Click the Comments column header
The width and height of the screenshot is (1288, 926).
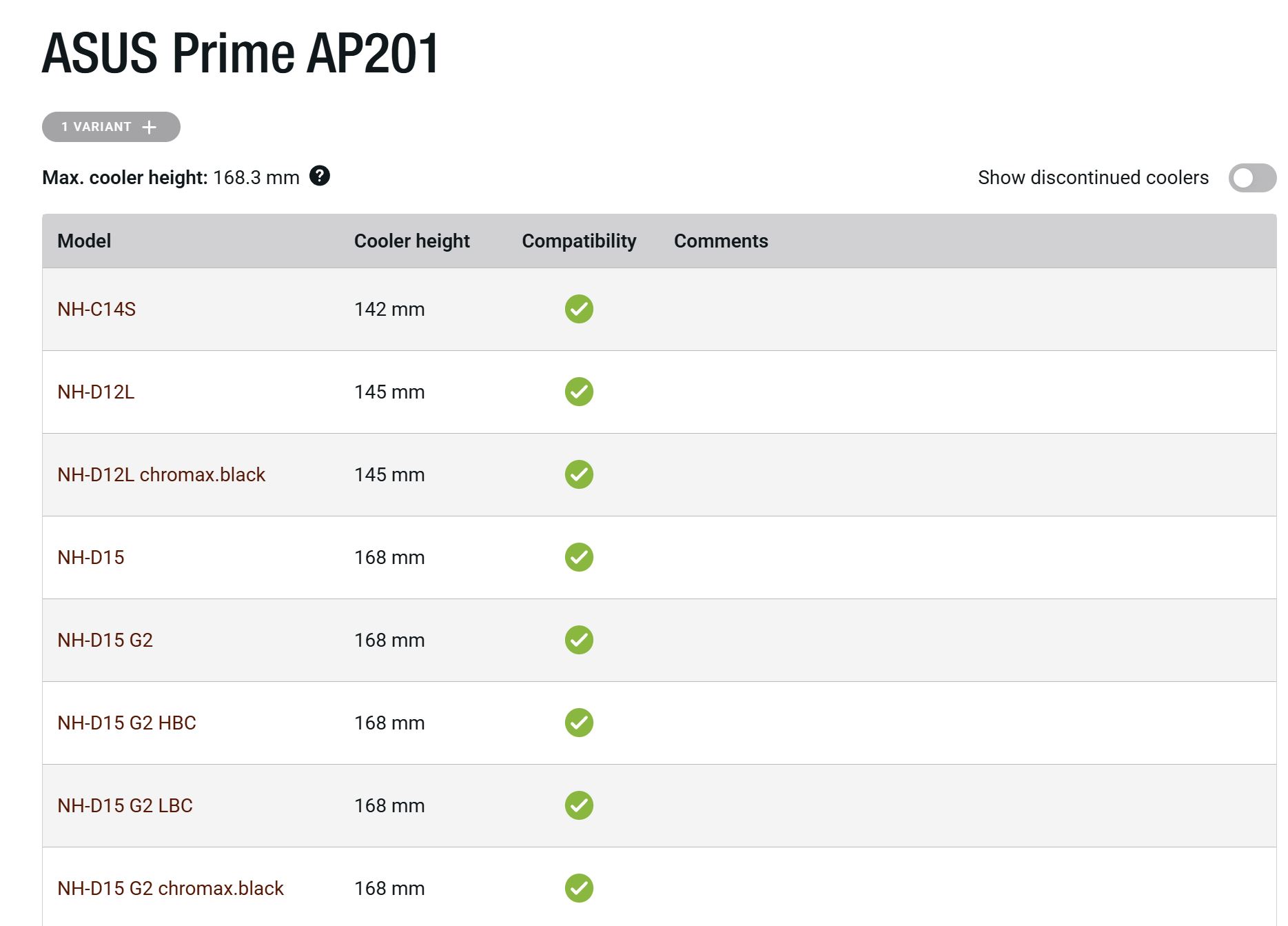tap(721, 241)
